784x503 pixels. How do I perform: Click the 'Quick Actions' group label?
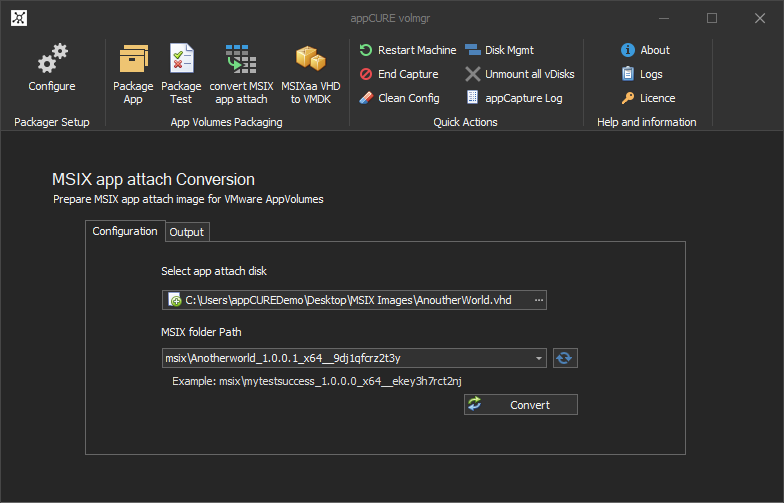click(466, 122)
